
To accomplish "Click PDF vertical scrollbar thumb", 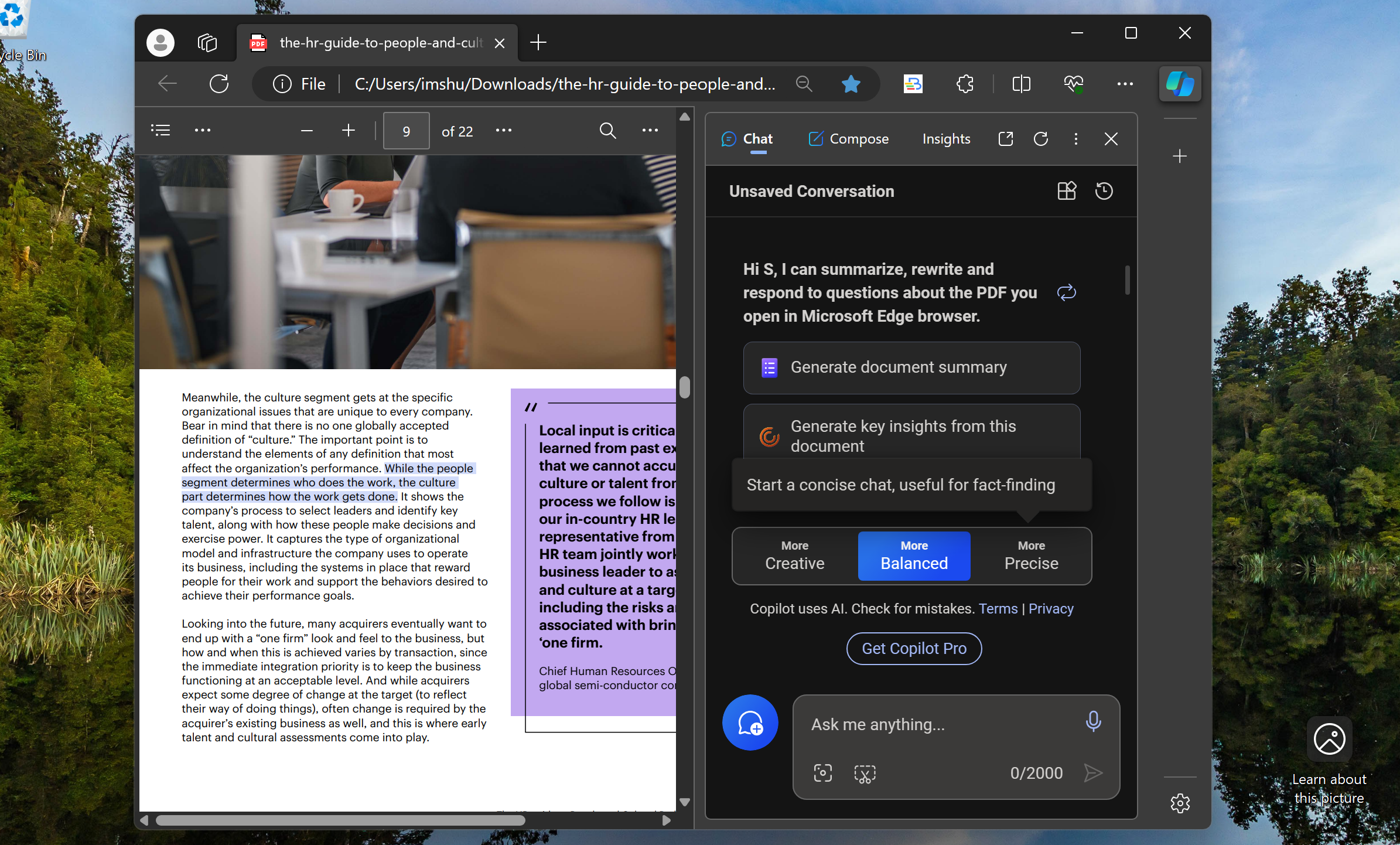I will tap(684, 387).
